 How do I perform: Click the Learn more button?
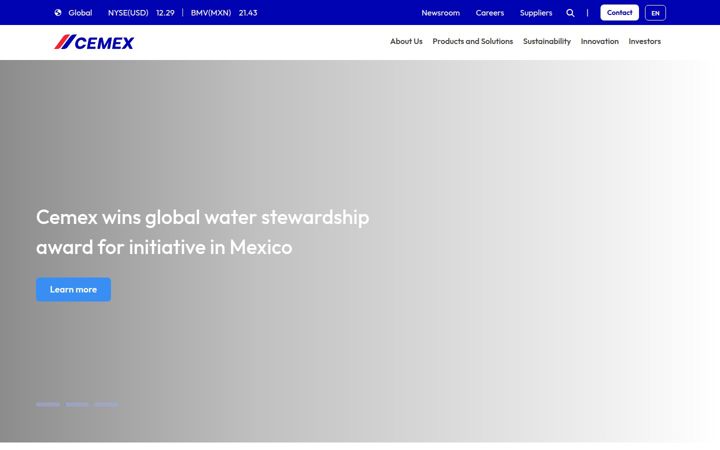73,290
